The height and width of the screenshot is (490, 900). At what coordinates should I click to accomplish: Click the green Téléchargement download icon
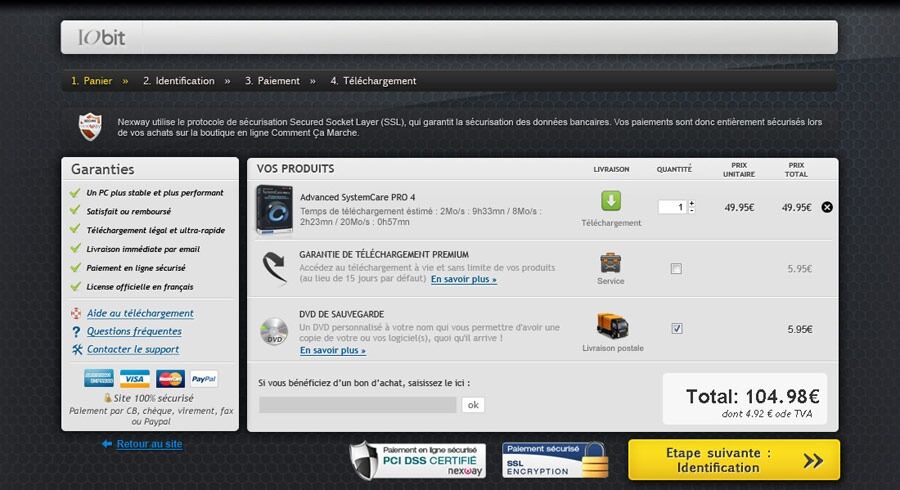coord(611,201)
